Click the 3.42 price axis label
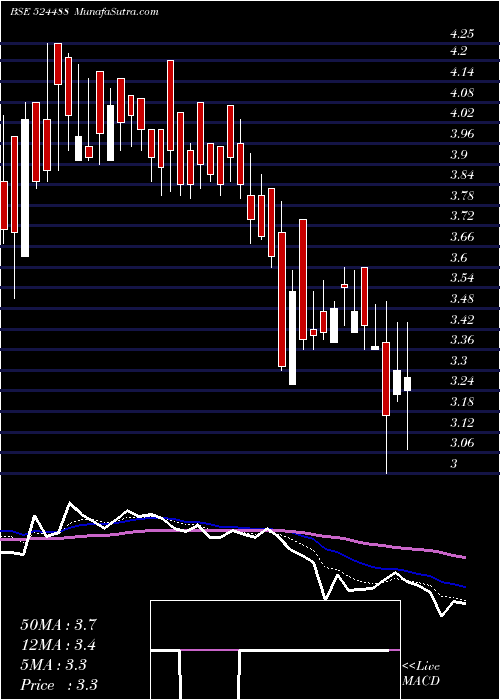500x700 pixels. tap(462, 319)
